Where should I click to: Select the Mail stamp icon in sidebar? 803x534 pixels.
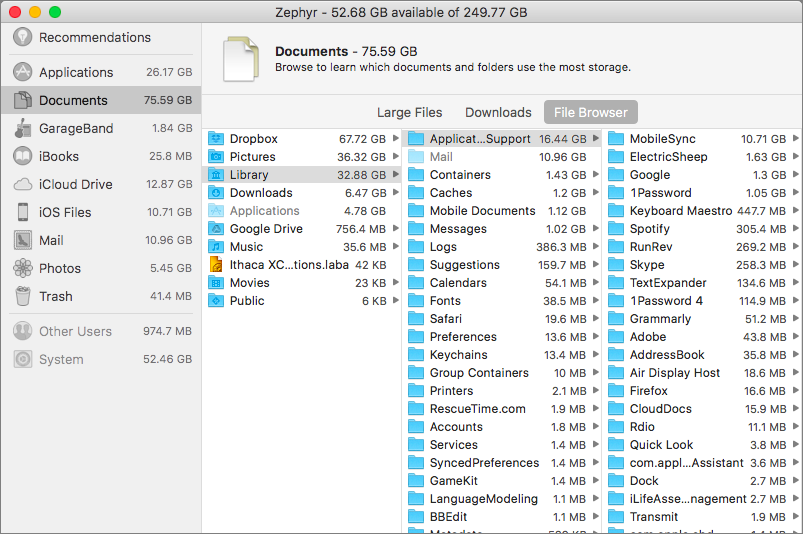click(22, 240)
